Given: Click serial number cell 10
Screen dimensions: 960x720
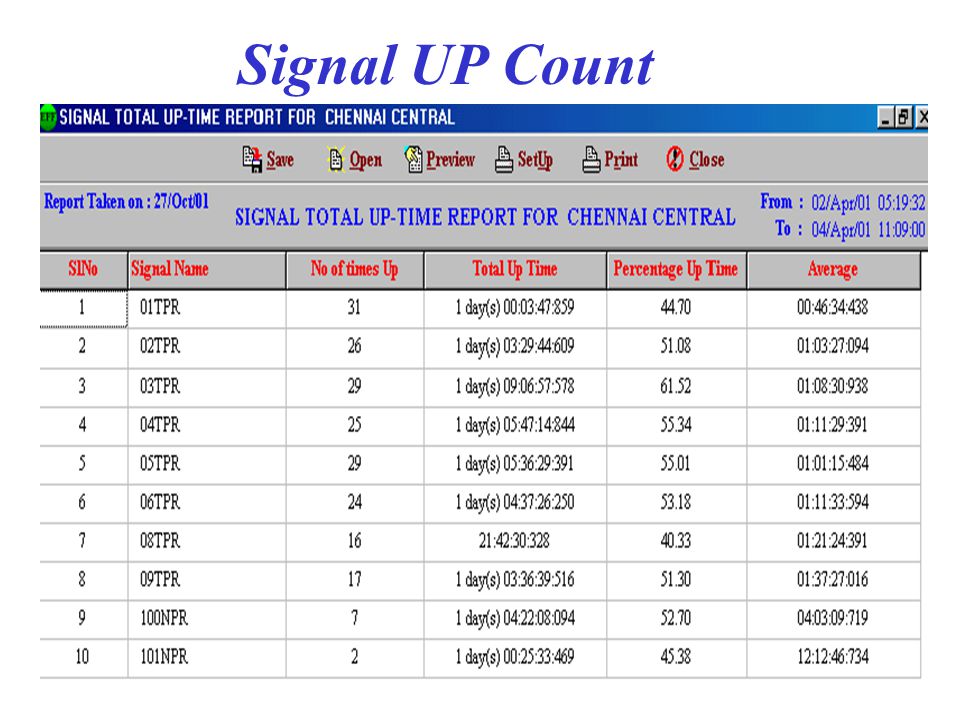Looking at the screenshot, I should pyautogui.click(x=83, y=658).
